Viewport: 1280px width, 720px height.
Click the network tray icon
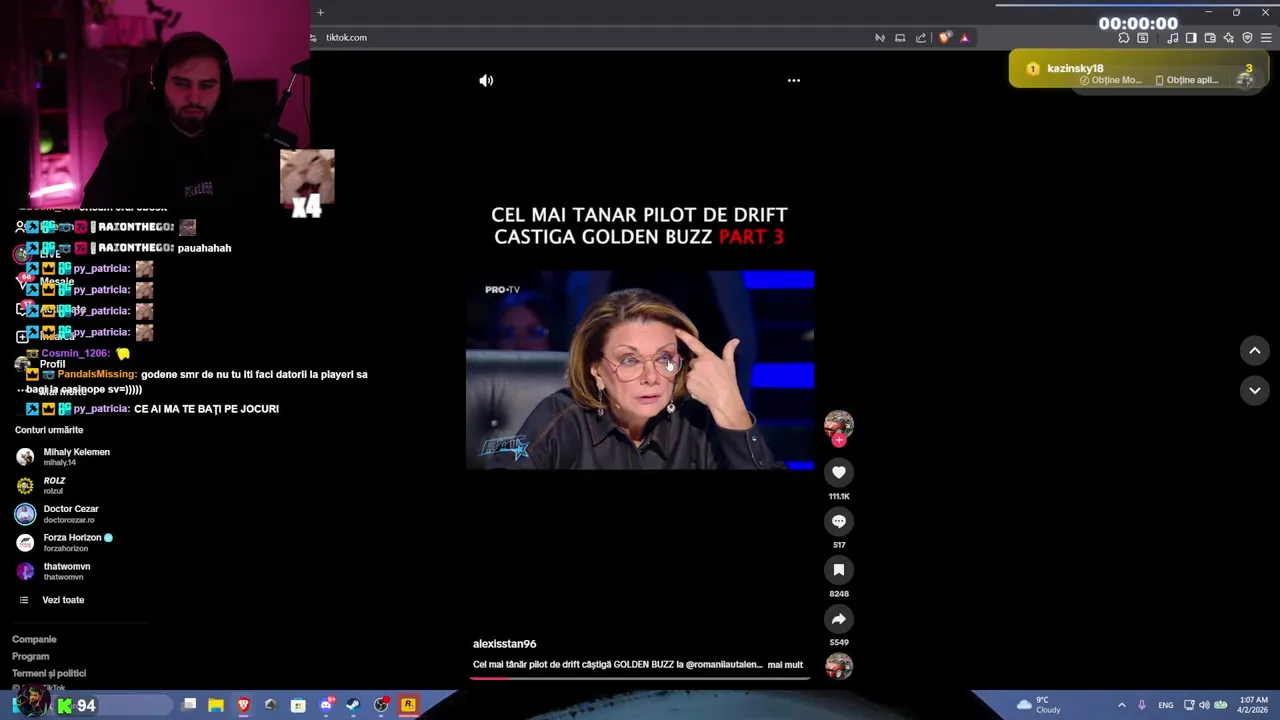pos(1189,705)
